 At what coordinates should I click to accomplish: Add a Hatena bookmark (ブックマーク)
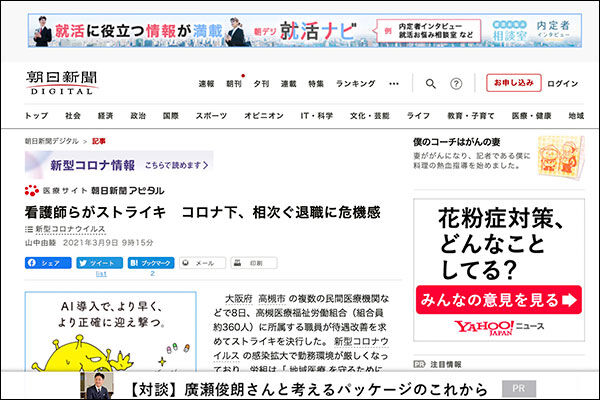click(151, 263)
